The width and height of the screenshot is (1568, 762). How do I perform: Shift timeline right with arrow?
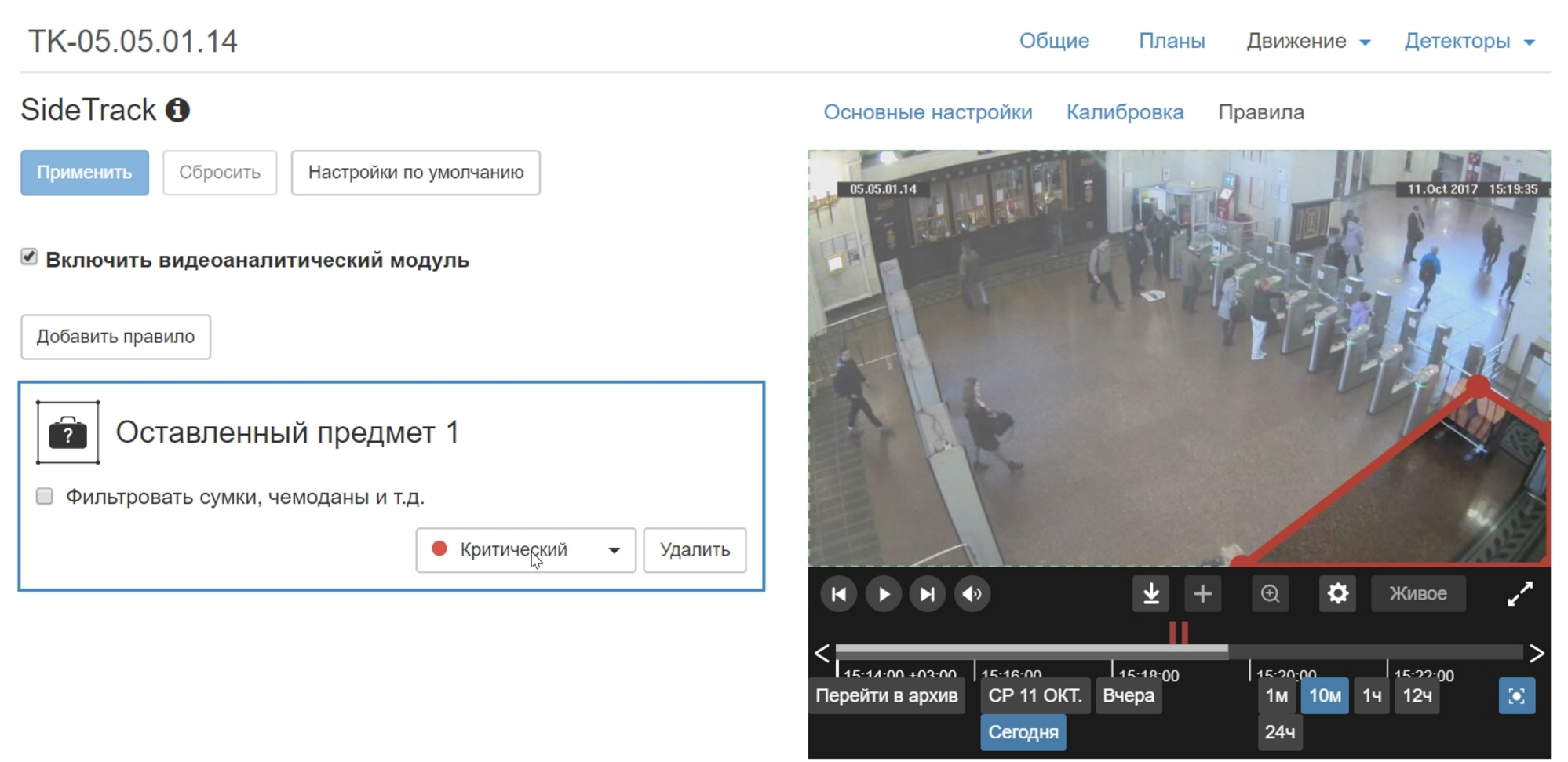(x=1537, y=653)
